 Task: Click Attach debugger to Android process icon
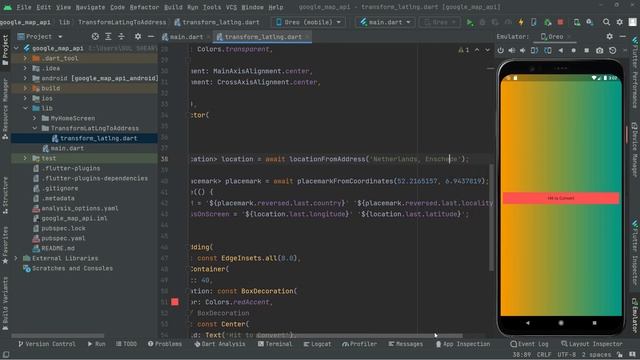[x=548, y=22]
